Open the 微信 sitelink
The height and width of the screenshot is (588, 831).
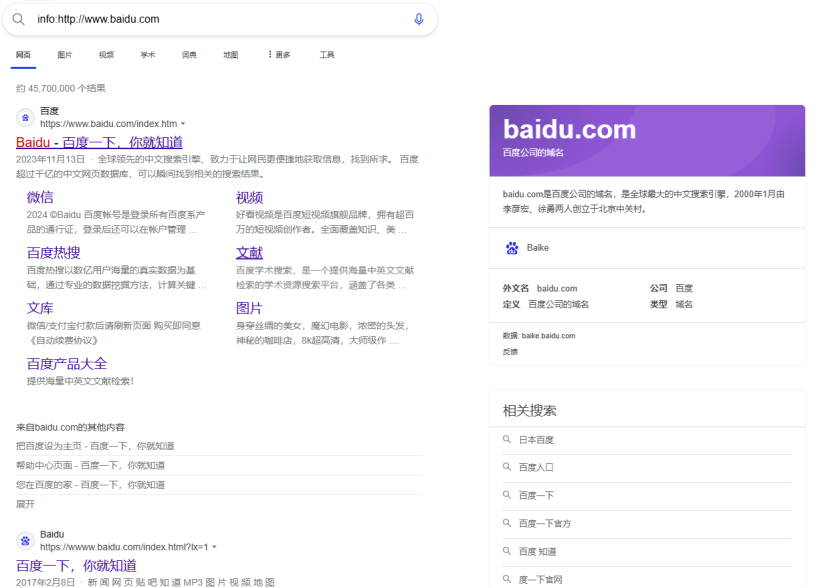tap(40, 197)
